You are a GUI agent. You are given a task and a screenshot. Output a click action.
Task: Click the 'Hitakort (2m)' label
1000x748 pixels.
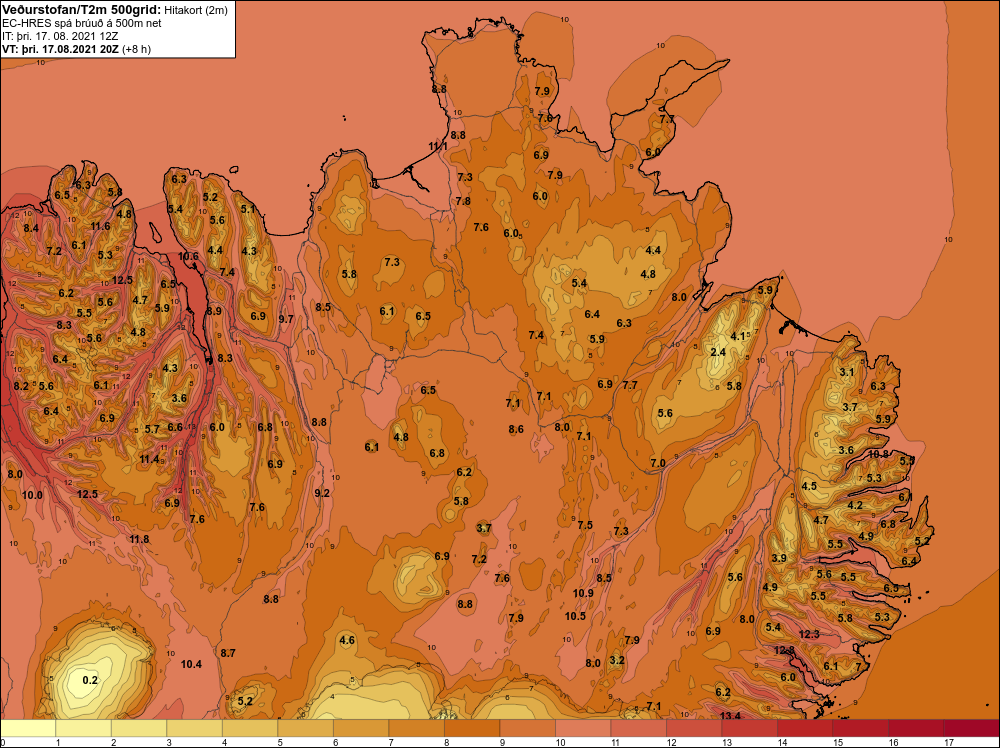click(195, 10)
